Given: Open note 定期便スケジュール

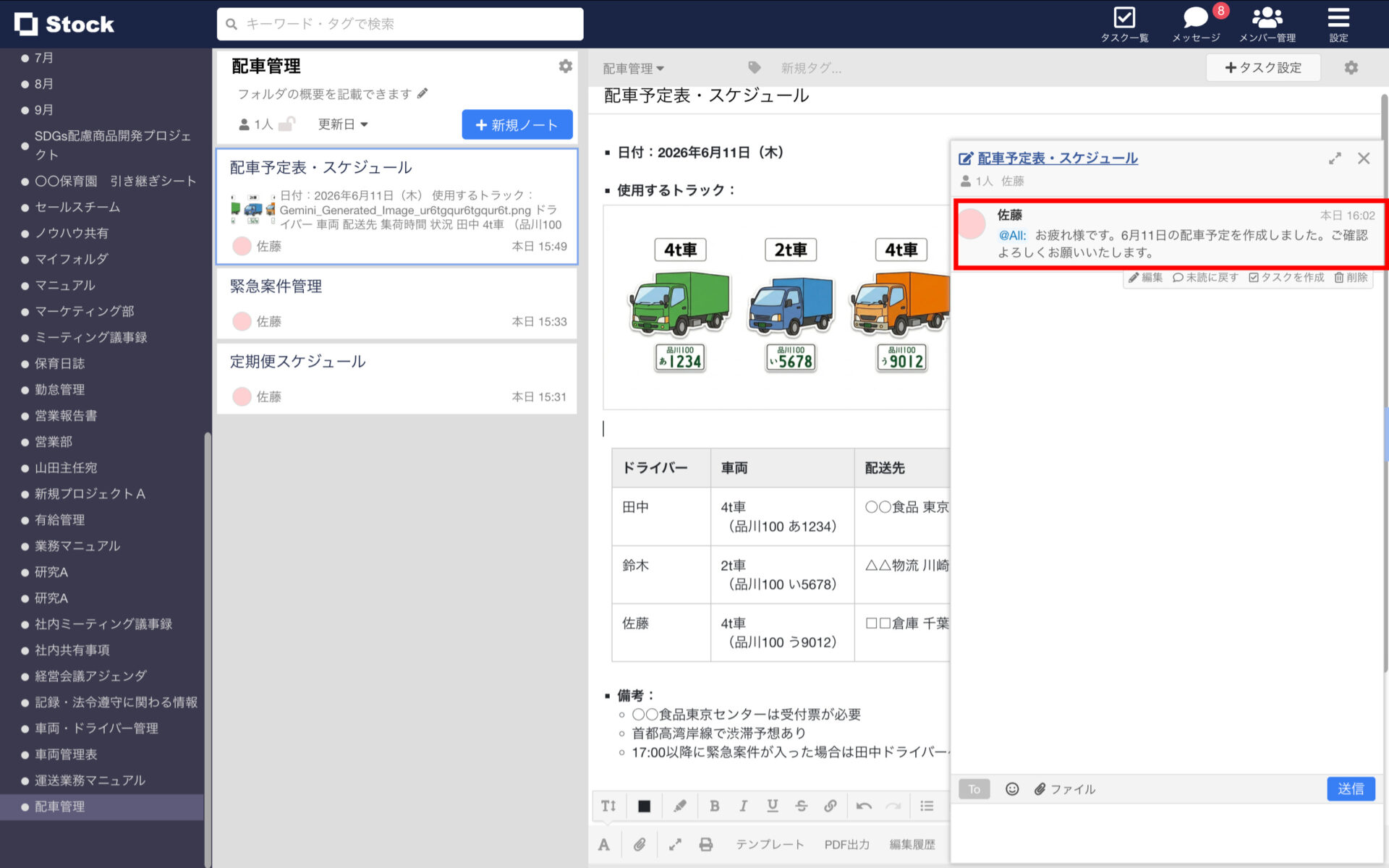Looking at the screenshot, I should point(397,378).
